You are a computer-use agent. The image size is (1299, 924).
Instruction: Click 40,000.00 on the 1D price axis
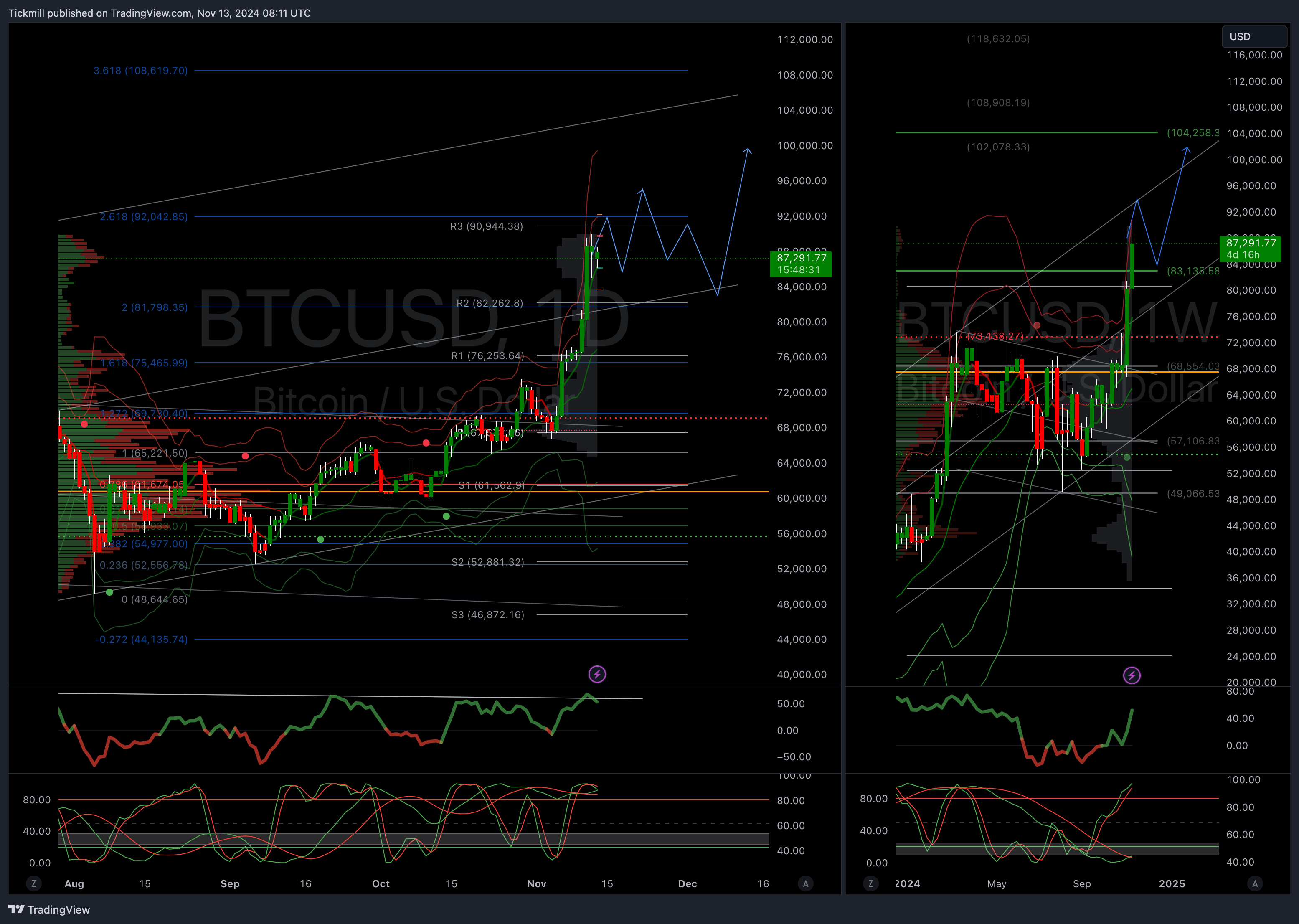[x=802, y=674]
